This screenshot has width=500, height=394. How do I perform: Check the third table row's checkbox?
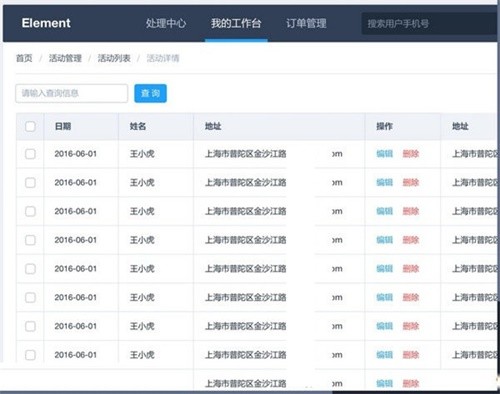(x=30, y=211)
